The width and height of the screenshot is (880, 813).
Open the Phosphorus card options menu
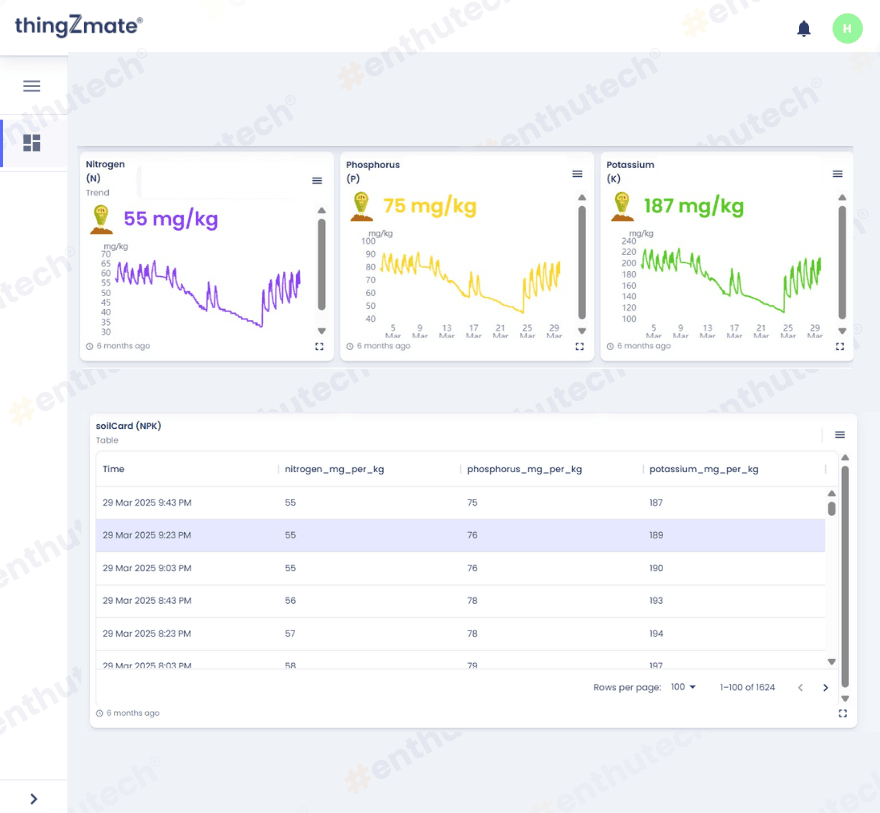click(577, 174)
